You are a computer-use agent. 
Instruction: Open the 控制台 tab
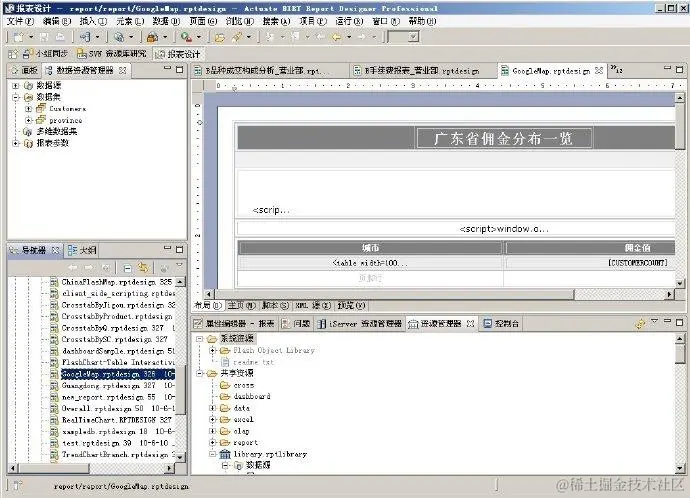point(501,324)
